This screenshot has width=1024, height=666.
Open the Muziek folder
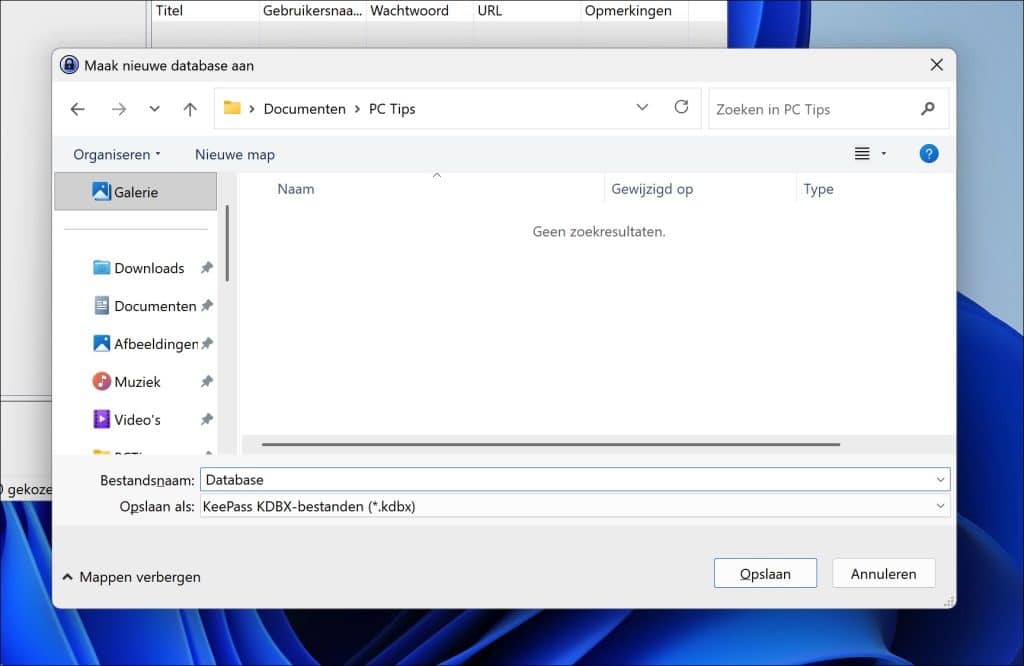136,381
